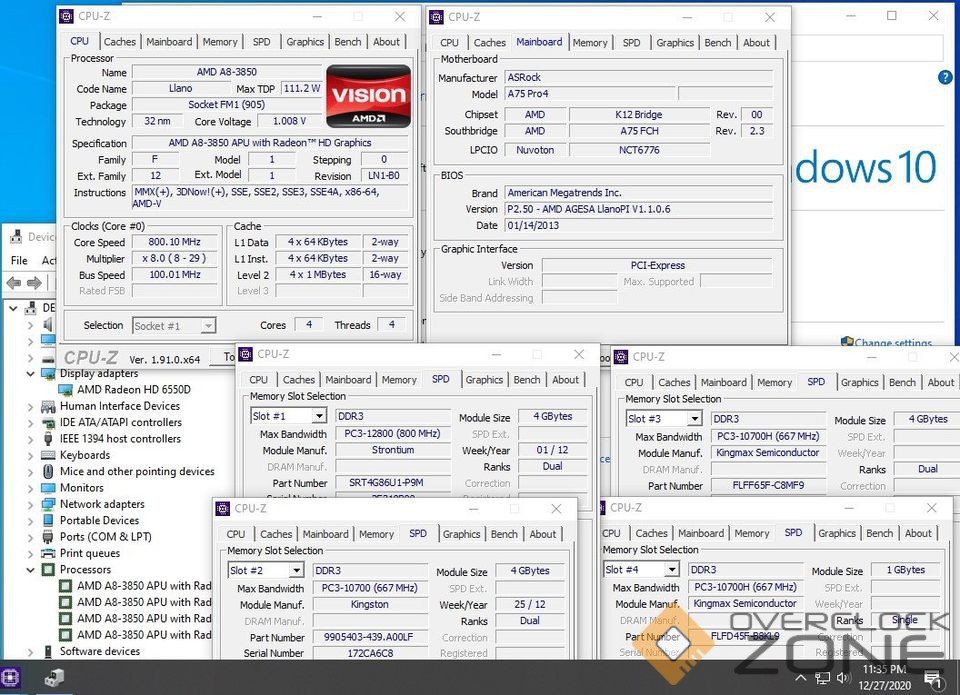The image size is (960, 695).
Task: Click the CPU-Z icon in the taskbar
Action: click(10, 677)
